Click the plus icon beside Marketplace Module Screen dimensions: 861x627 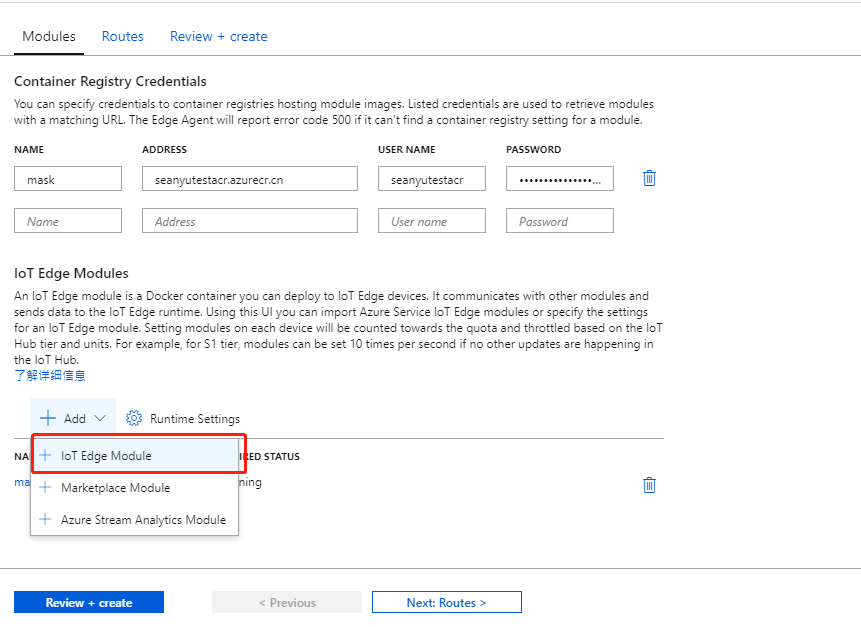point(44,488)
